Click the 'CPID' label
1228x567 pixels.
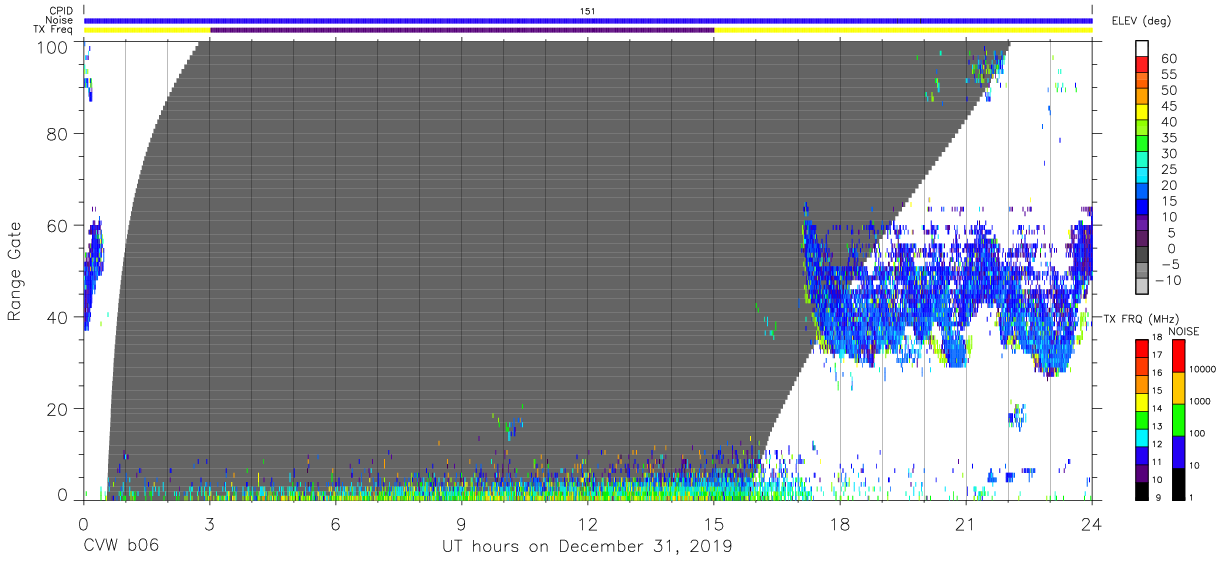click(x=61, y=11)
